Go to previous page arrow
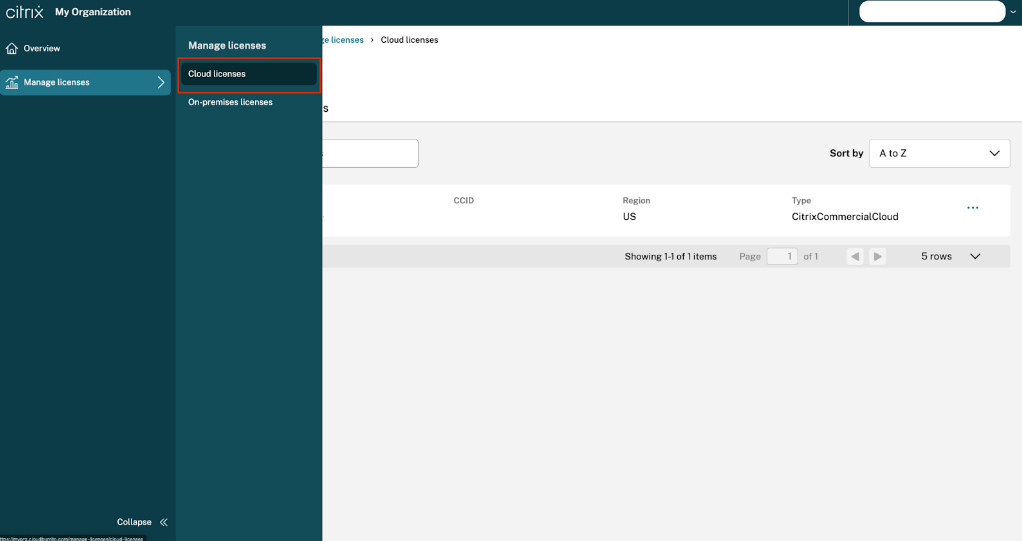The image size is (1022, 541). coord(855,257)
